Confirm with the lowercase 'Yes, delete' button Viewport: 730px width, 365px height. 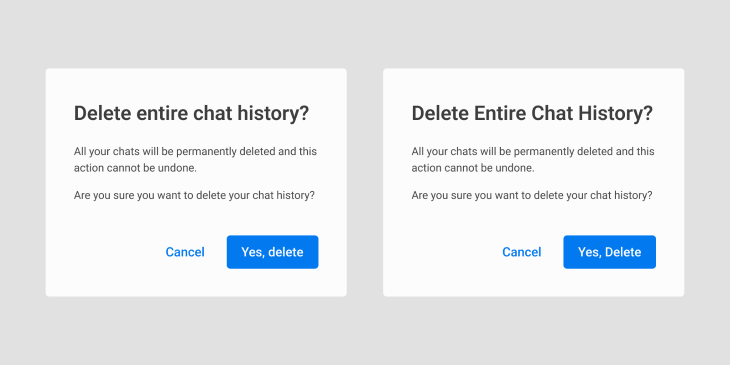272,252
